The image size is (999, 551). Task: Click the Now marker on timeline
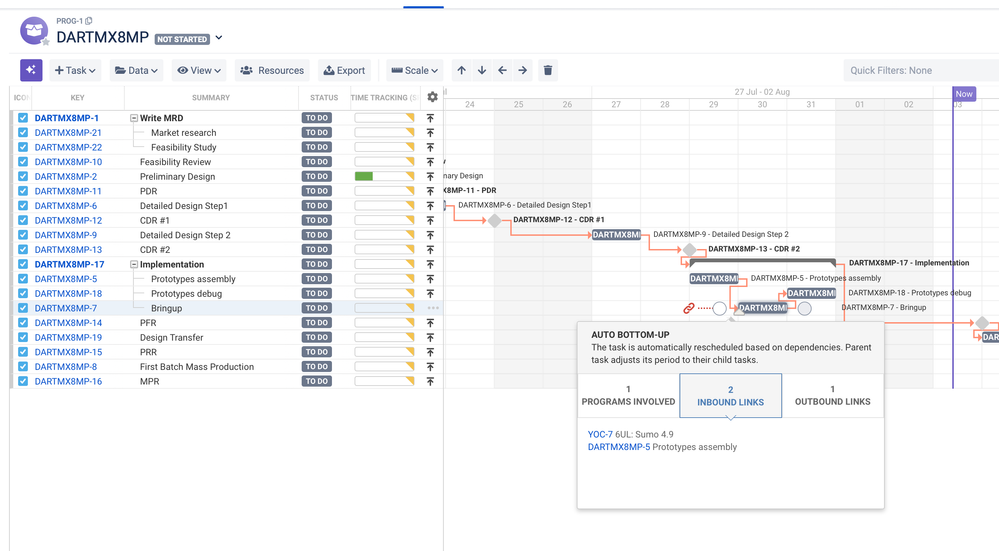click(x=964, y=94)
